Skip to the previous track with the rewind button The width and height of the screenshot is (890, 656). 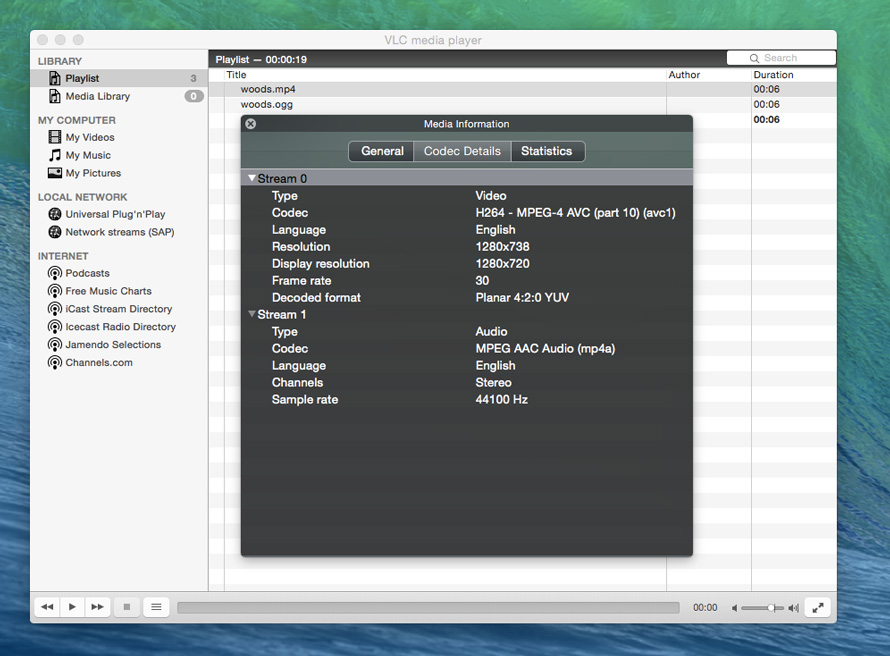(47, 607)
